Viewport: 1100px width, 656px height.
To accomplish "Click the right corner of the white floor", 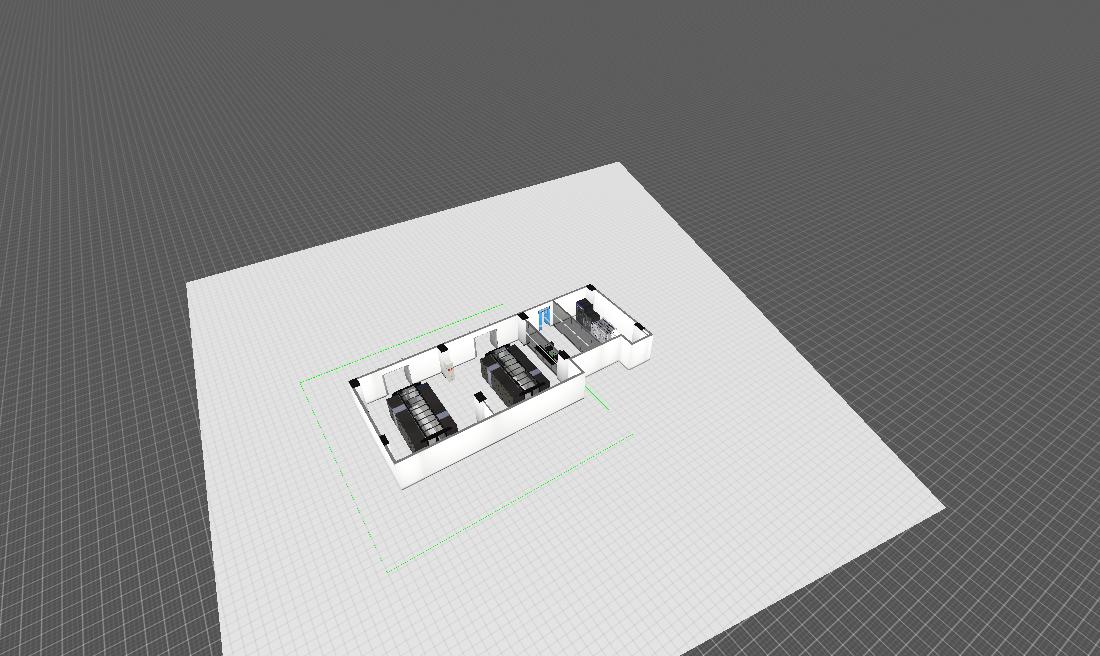I will click(x=943, y=507).
